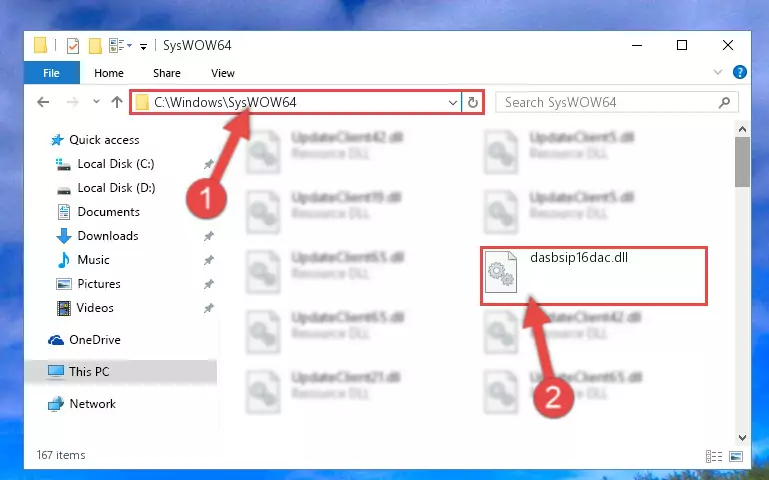Expand the ribbon with the chevron

tap(718, 73)
